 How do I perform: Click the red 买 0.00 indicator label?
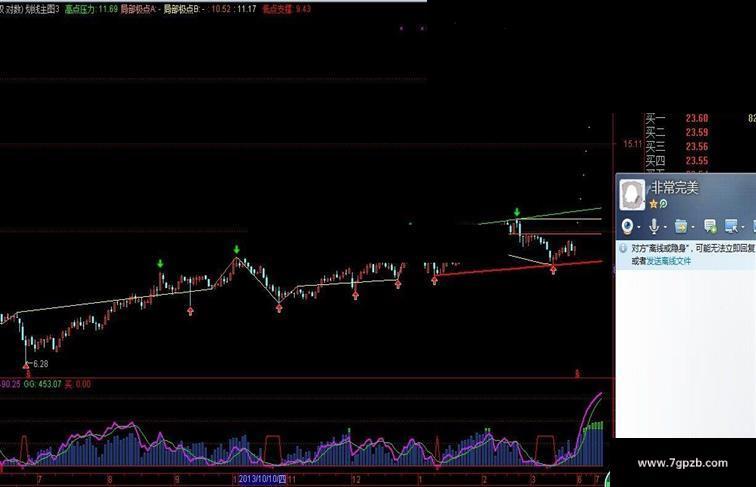click(78, 384)
